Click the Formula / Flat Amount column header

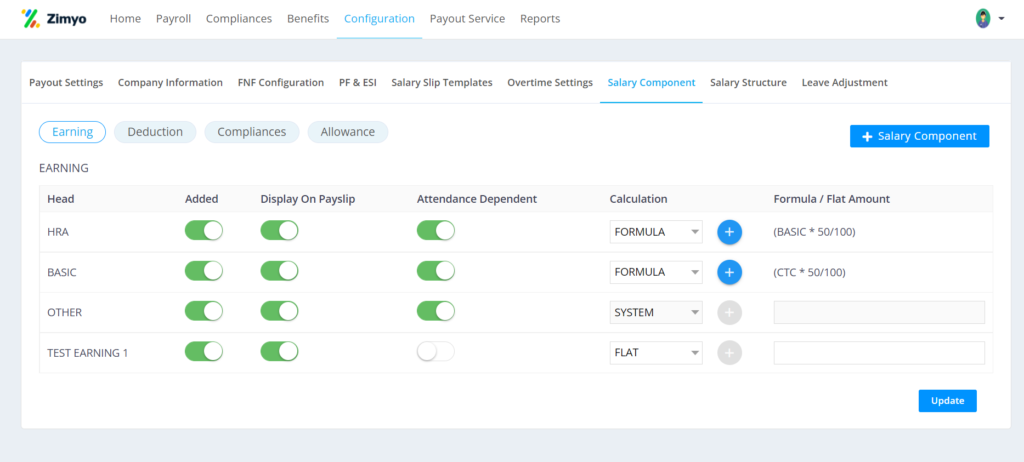coord(832,199)
